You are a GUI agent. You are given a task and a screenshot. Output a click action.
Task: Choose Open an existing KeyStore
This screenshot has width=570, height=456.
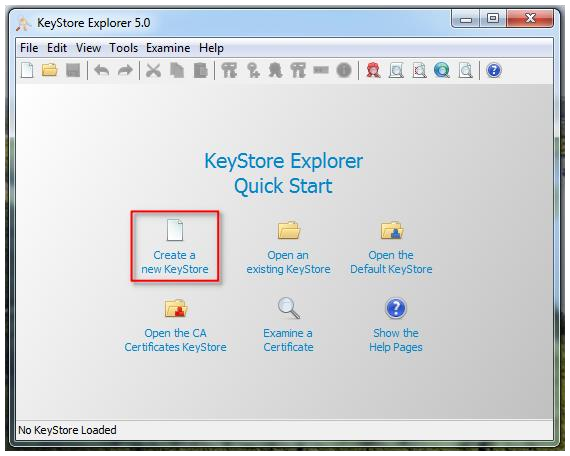click(x=289, y=247)
